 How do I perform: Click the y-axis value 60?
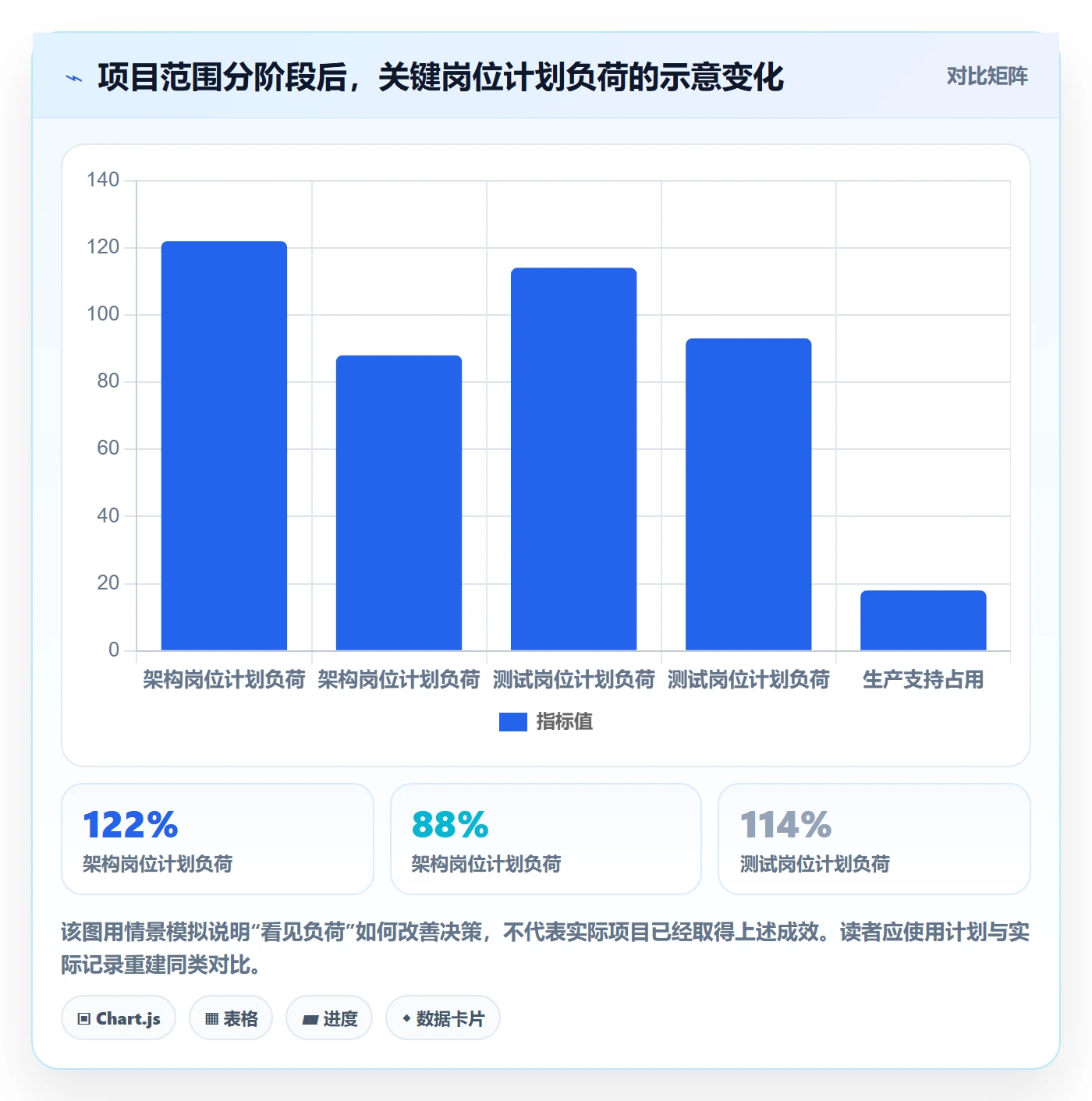(x=108, y=448)
